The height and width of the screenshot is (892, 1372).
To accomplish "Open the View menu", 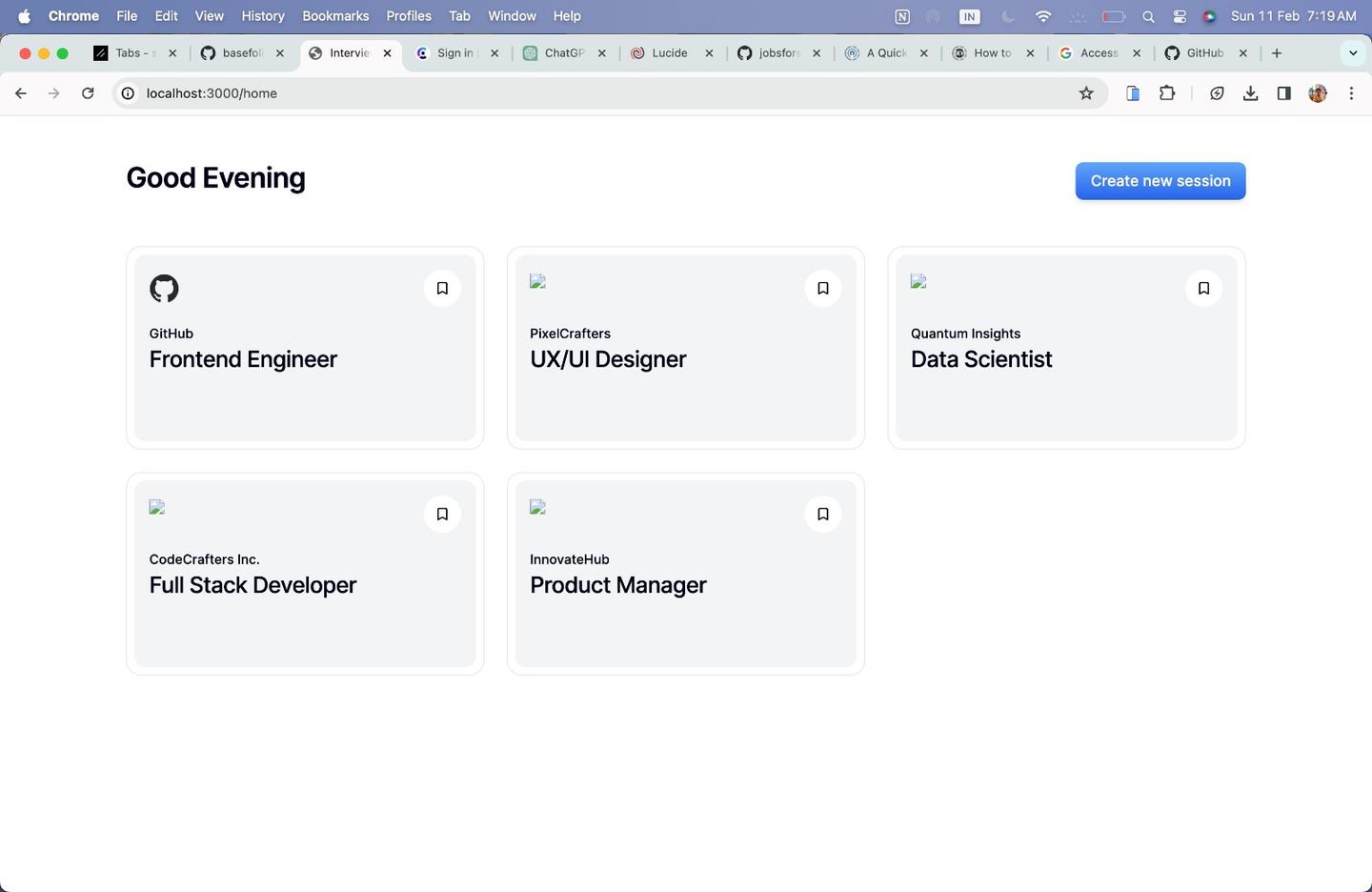I will (x=210, y=16).
